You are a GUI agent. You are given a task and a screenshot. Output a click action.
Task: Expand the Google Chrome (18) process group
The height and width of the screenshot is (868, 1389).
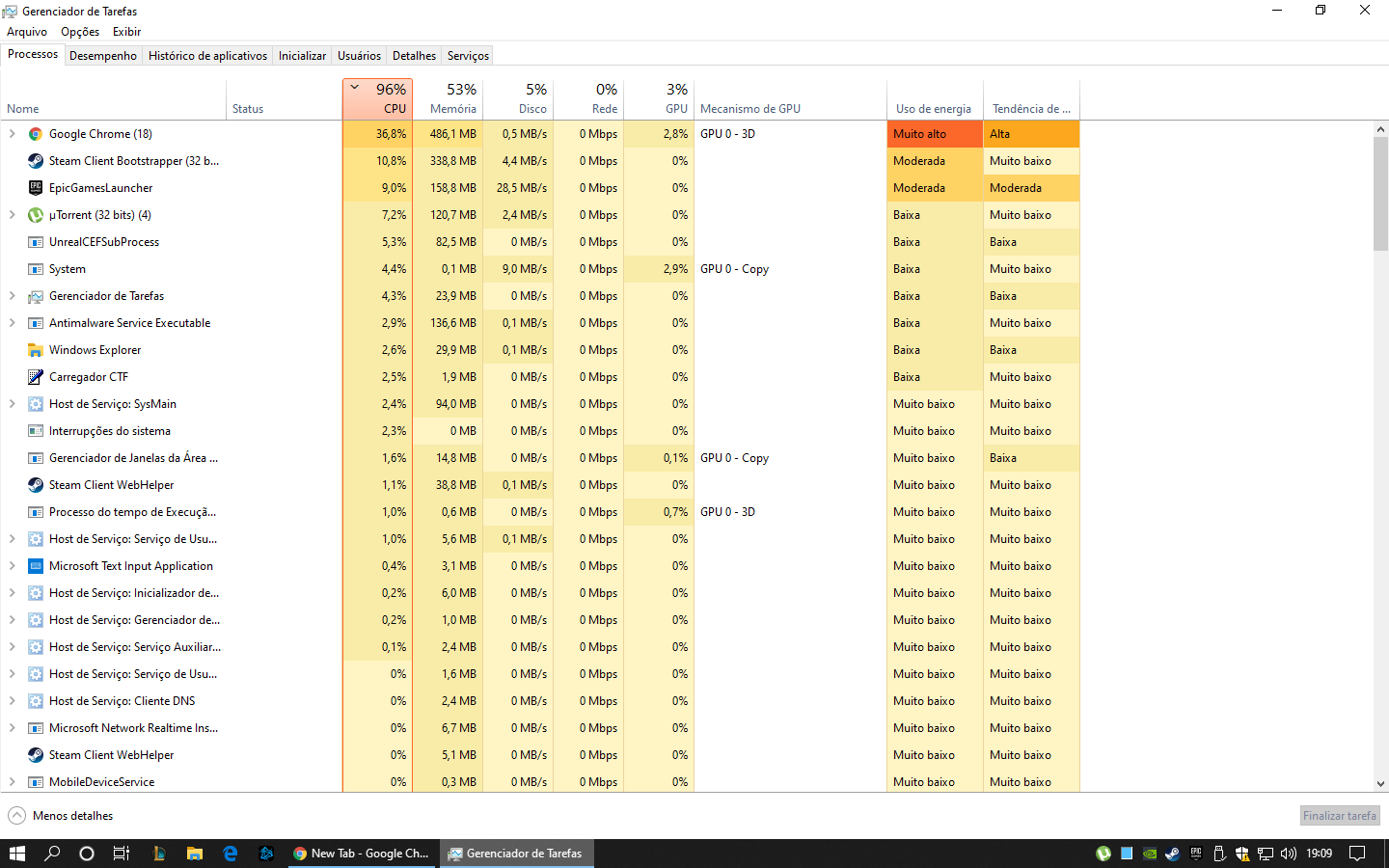click(12, 134)
